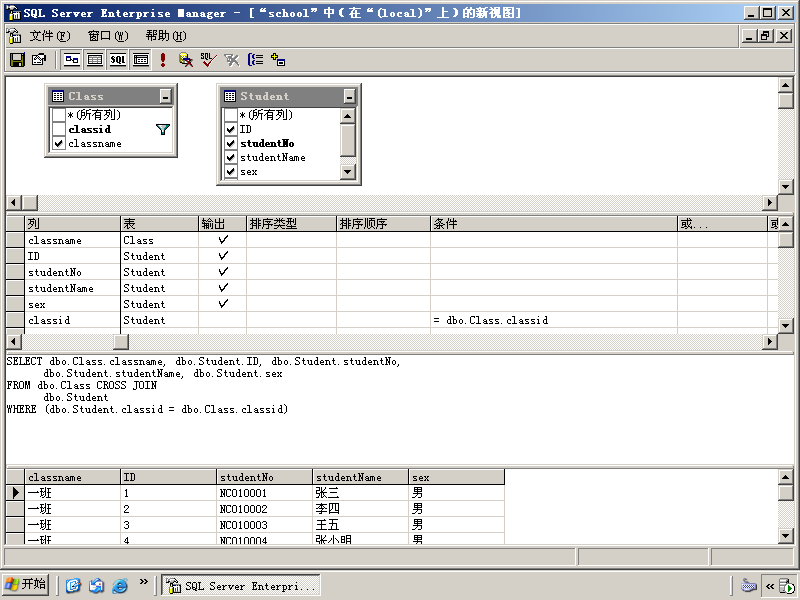
Task: Click the results pane scroll down arrow
Action: (x=786, y=536)
